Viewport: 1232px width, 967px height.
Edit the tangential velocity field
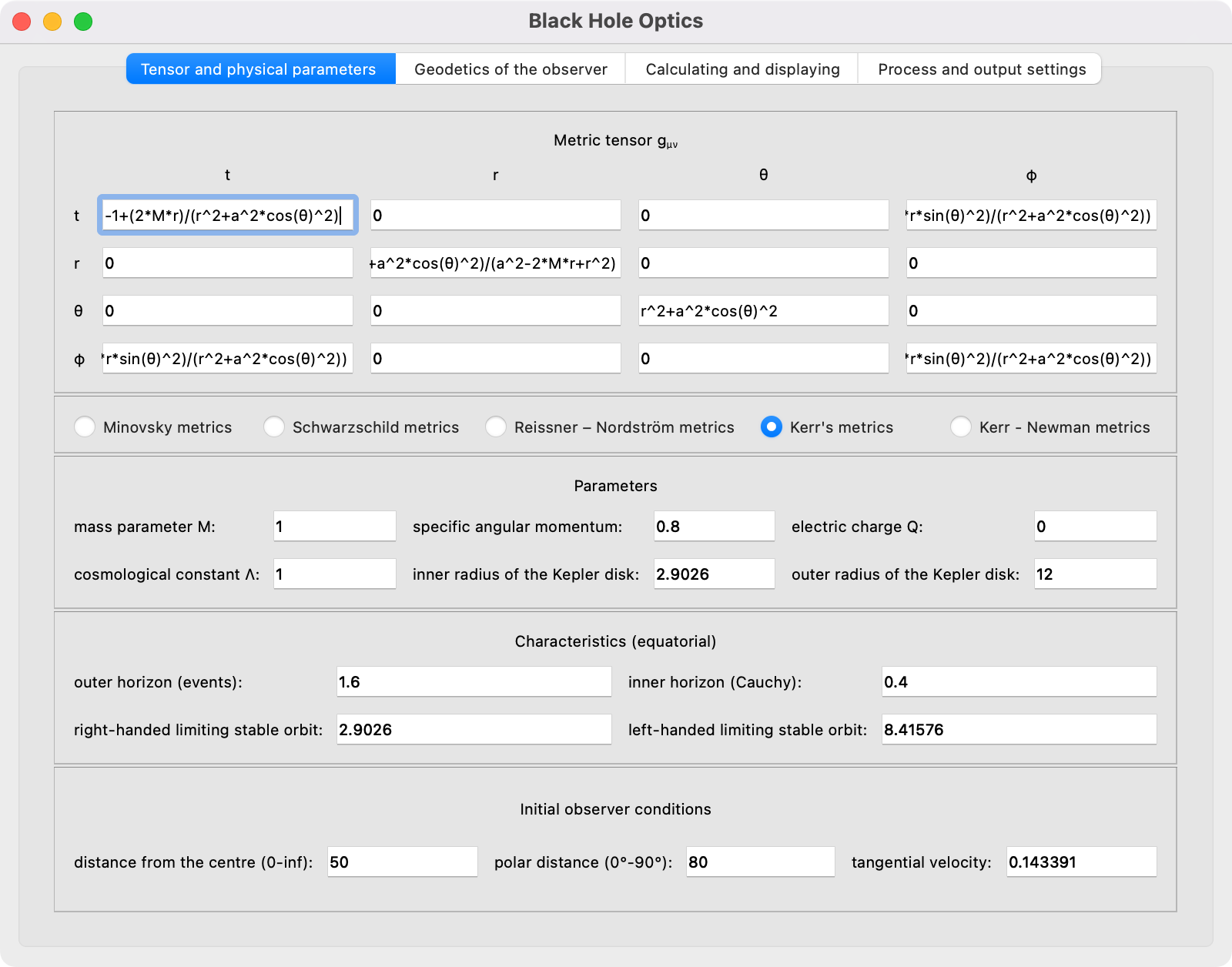click(x=1081, y=862)
